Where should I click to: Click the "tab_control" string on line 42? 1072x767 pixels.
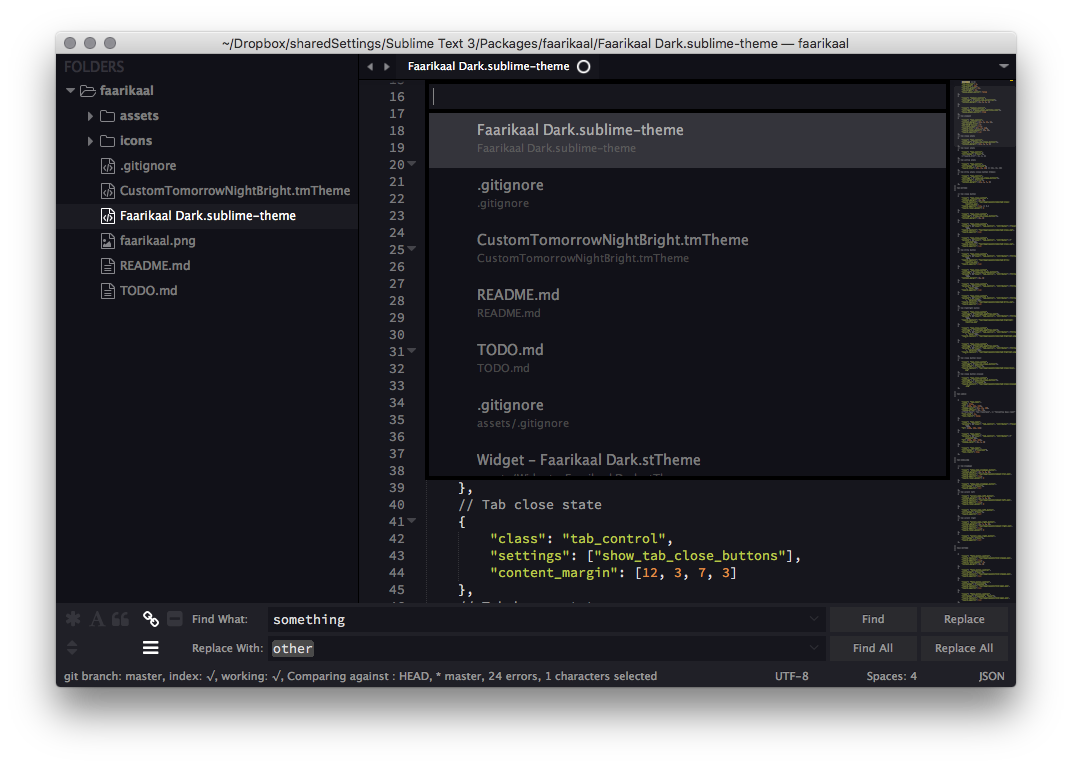pyautogui.click(x=613, y=539)
